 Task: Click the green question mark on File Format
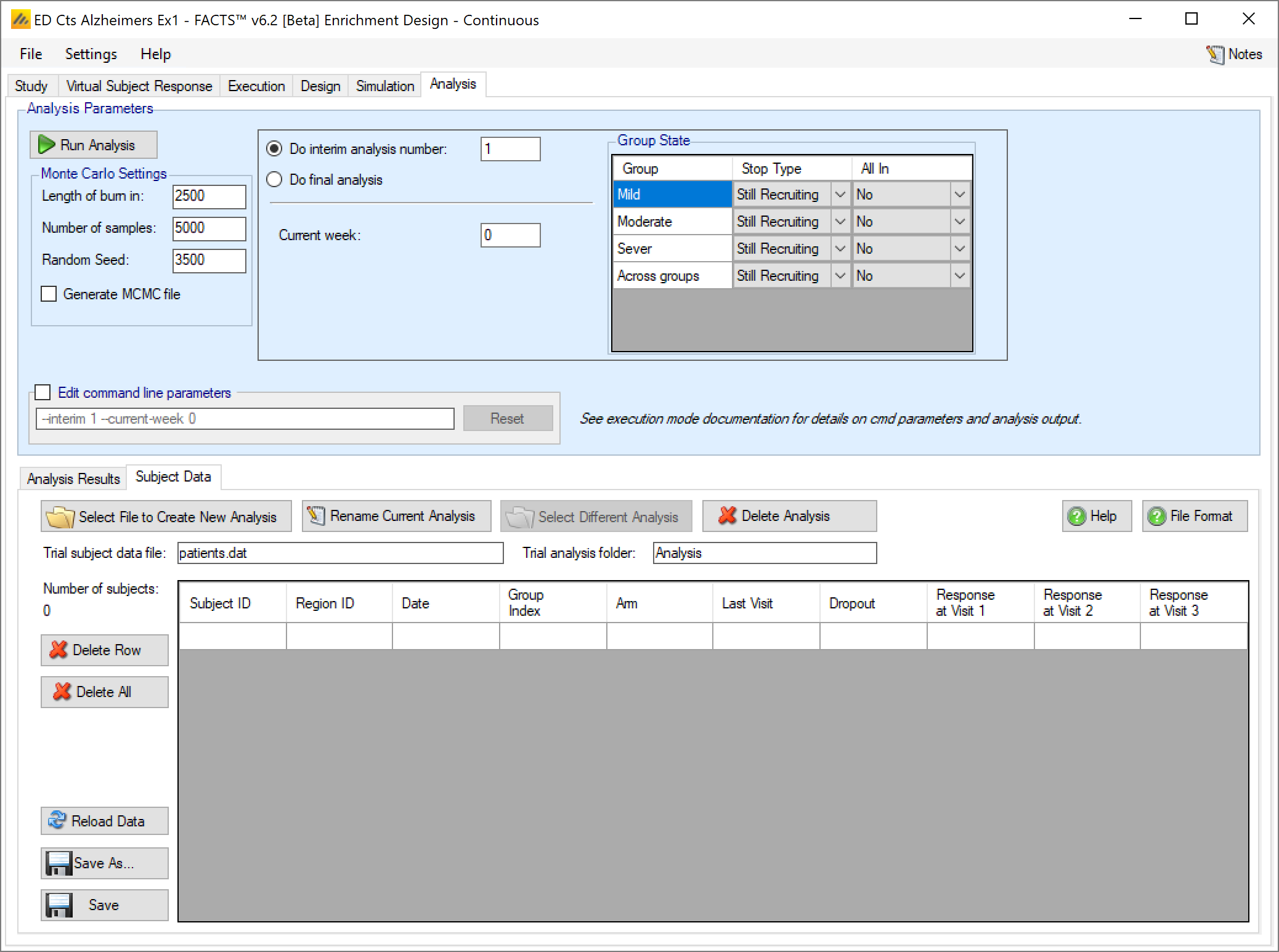point(1156,516)
